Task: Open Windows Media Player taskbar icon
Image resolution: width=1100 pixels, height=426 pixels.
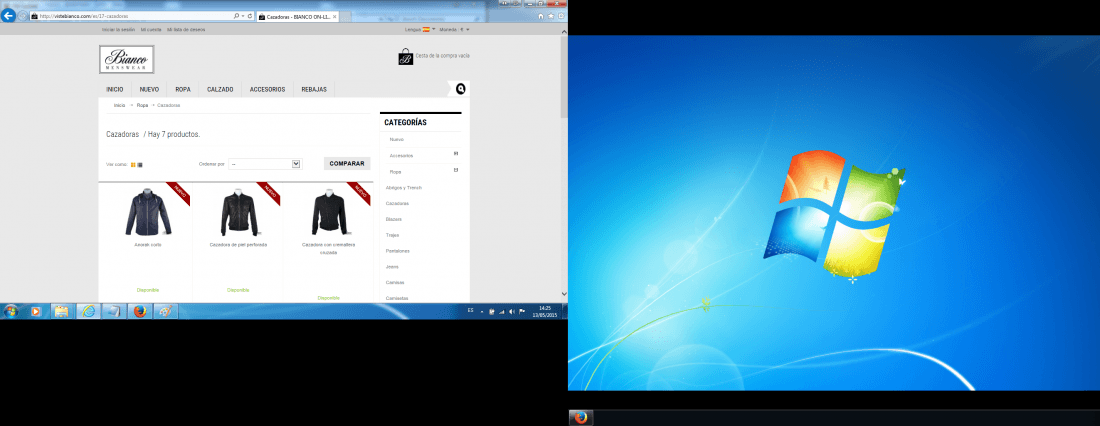Action: (36, 312)
